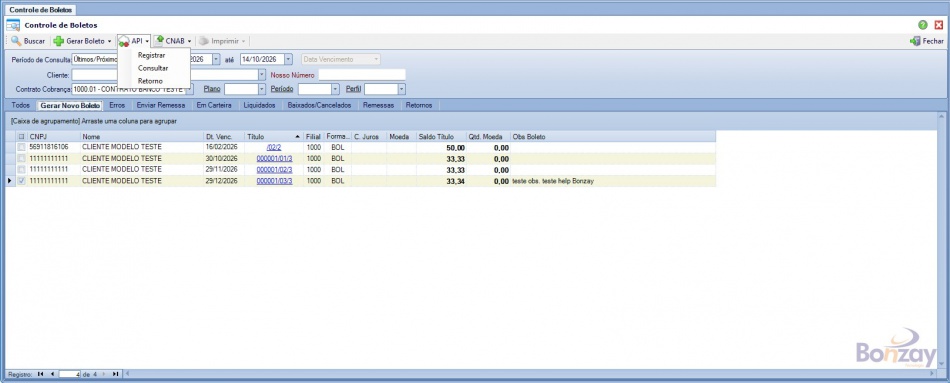
Task: Sort by the Obs Boleto column header
Action: [x=613, y=137]
